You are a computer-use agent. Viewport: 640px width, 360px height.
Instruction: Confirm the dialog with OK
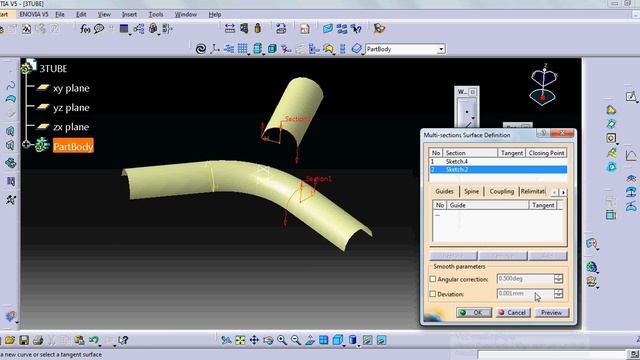[473, 313]
